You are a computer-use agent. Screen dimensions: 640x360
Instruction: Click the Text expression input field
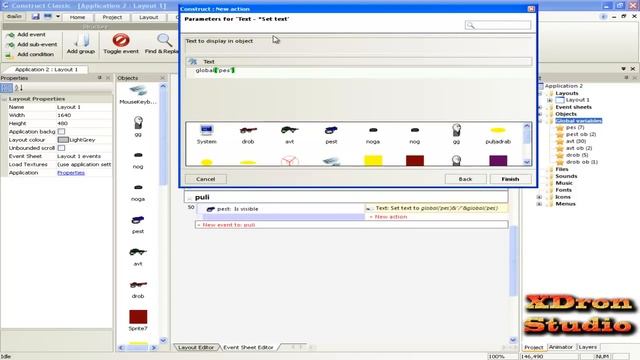[359, 71]
